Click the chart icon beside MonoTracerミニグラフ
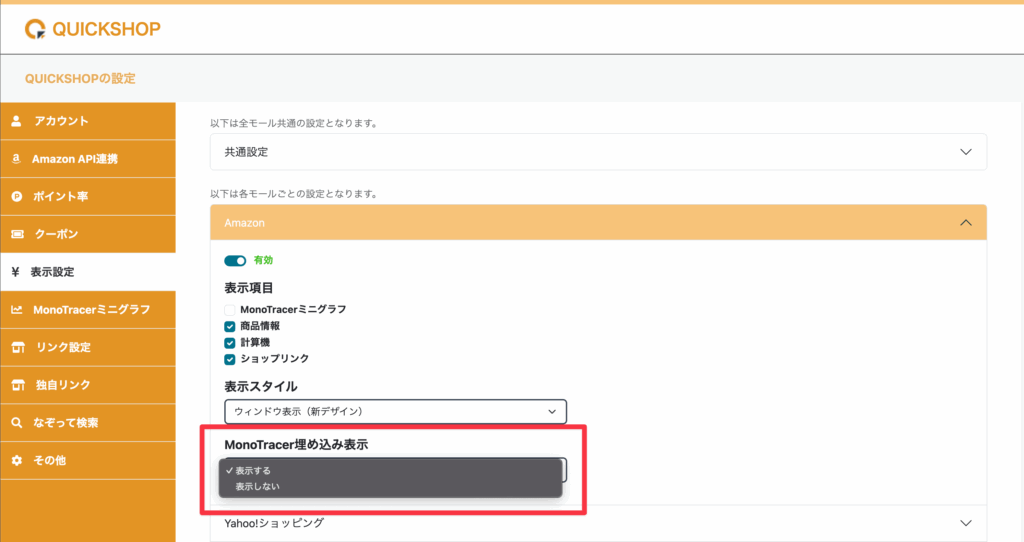The height and width of the screenshot is (542, 1024). point(17,310)
